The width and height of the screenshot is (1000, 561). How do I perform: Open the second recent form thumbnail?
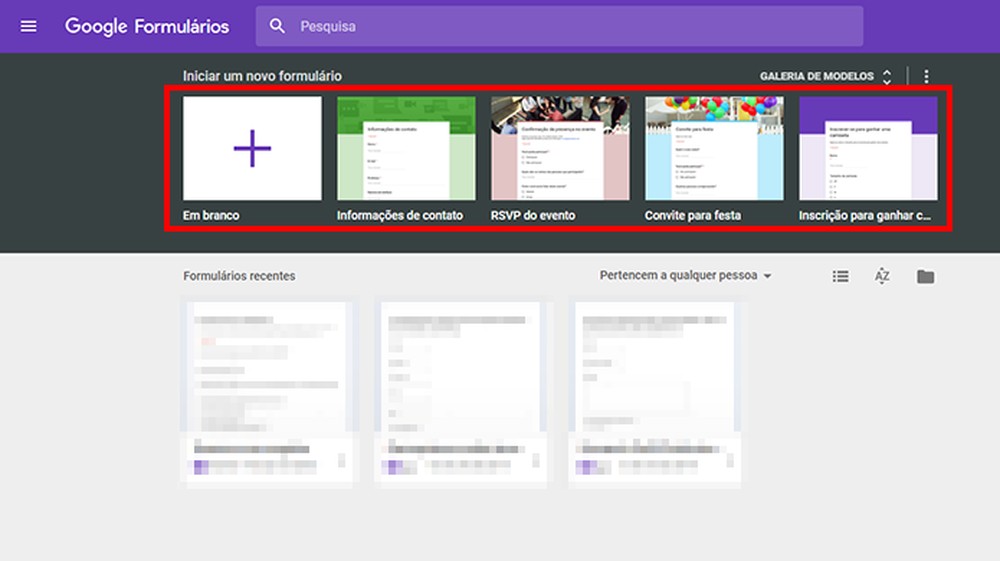460,390
